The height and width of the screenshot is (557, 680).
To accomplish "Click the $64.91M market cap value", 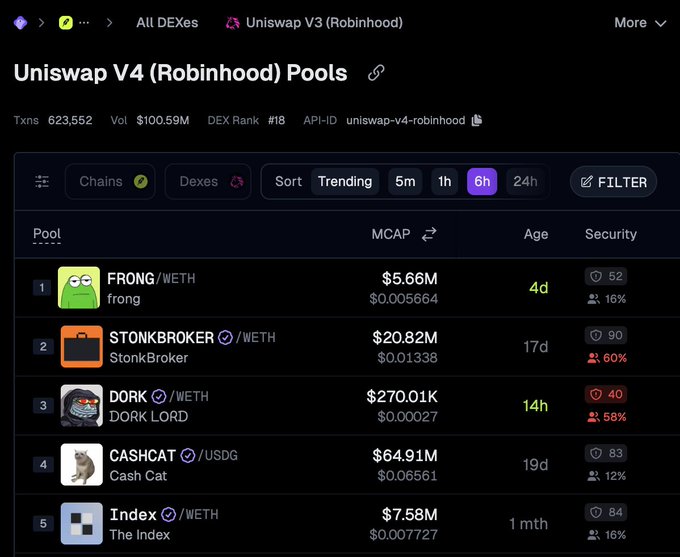I will click(x=405, y=455).
